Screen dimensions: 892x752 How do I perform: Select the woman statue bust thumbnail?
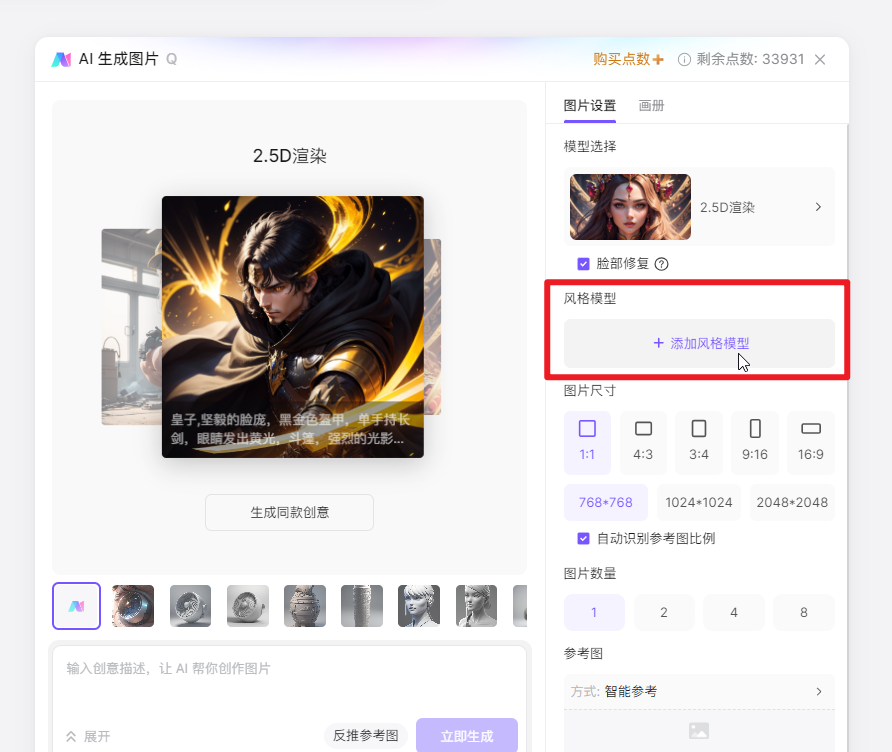(476, 606)
